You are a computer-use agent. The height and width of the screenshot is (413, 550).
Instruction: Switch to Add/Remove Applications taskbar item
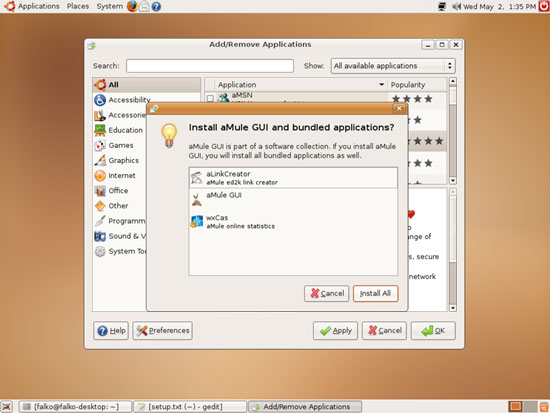coord(304,407)
